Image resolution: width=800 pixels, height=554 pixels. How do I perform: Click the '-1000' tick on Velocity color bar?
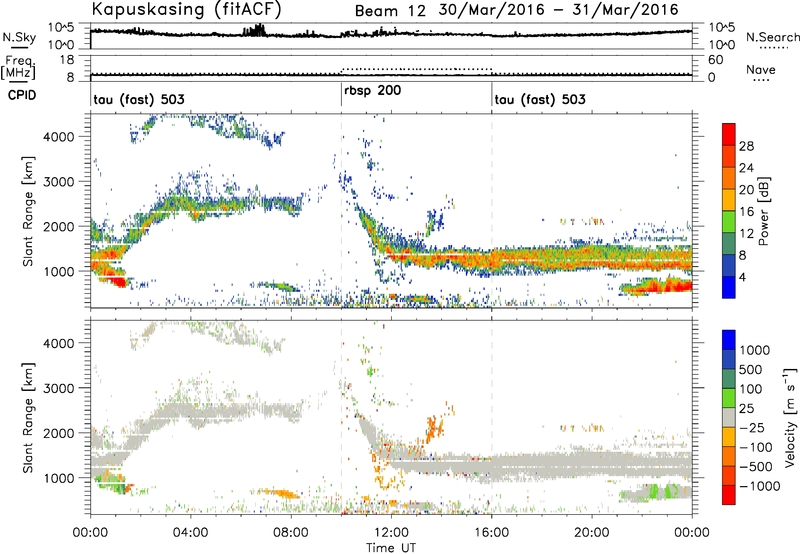759,486
